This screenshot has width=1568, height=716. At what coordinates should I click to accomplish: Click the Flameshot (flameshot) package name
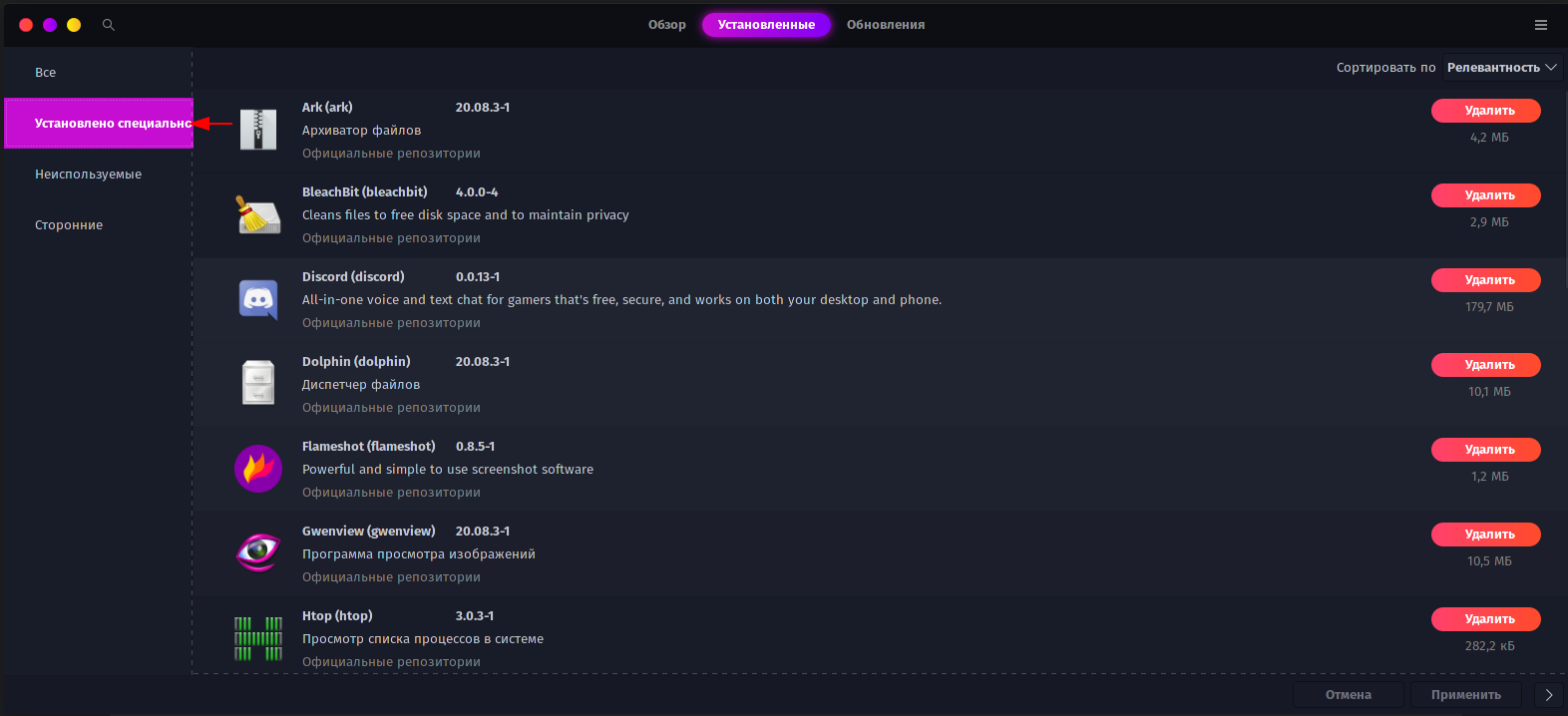369,447
